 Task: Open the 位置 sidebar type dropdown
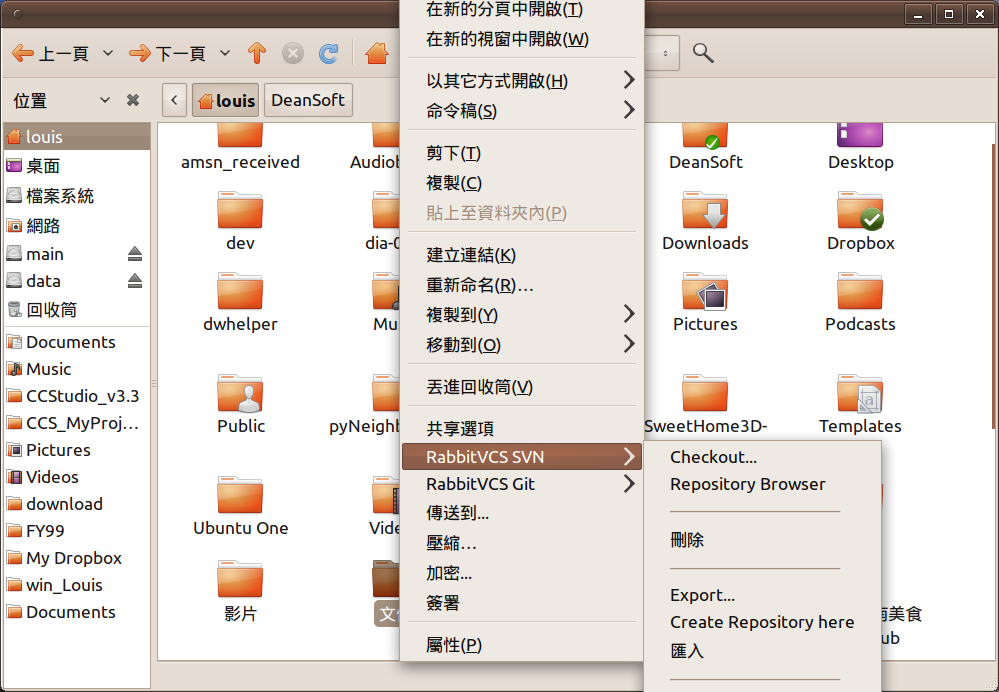[x=104, y=100]
